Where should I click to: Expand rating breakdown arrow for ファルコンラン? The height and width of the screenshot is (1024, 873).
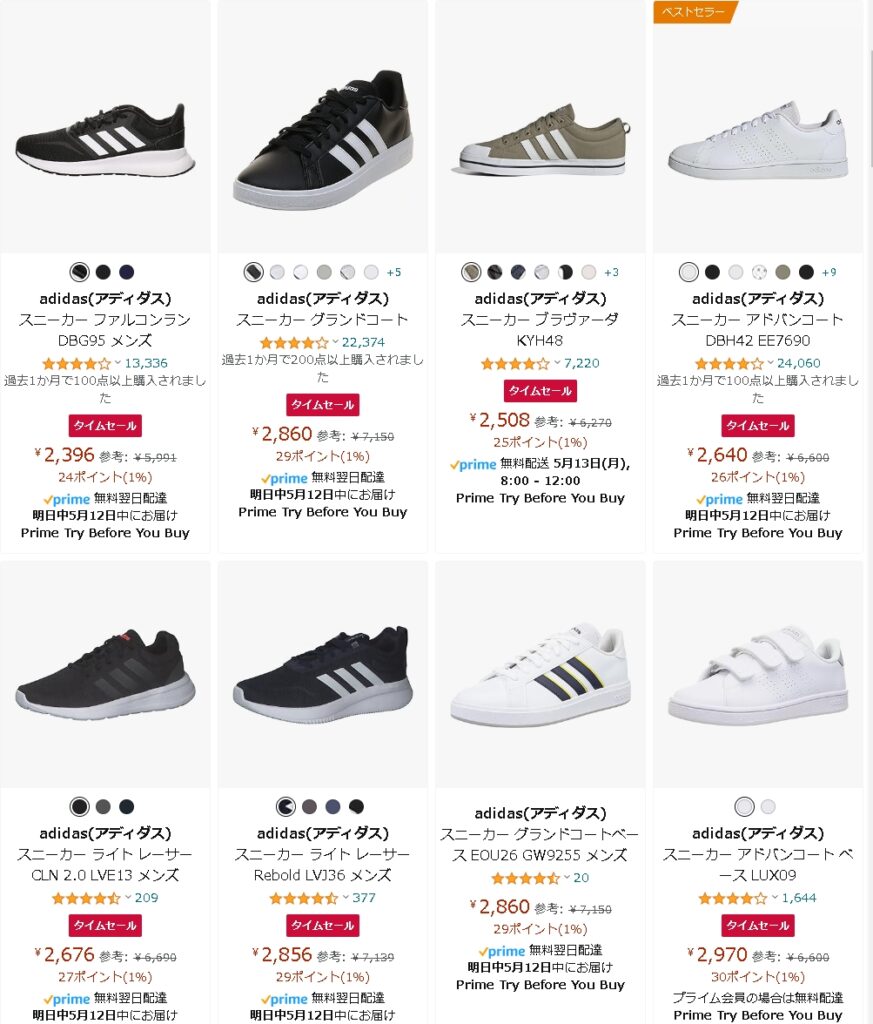point(118,363)
